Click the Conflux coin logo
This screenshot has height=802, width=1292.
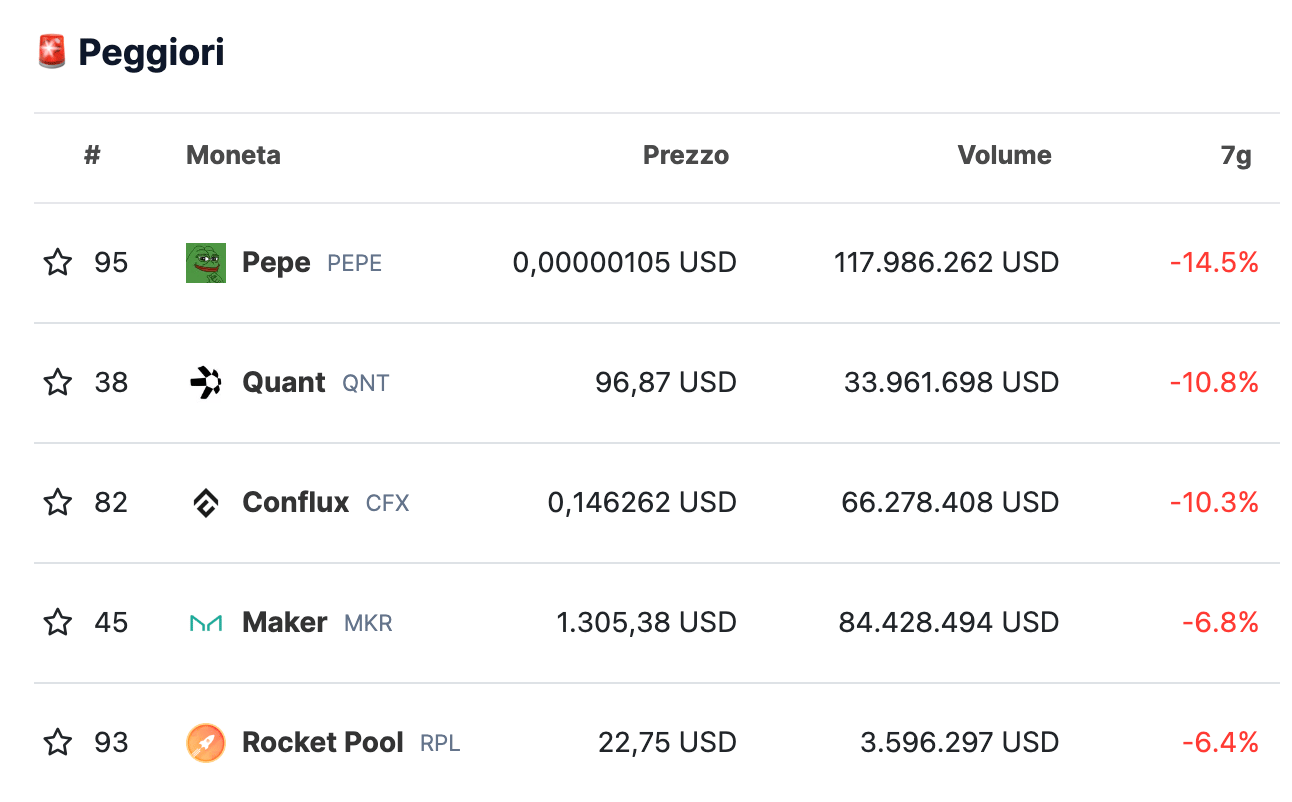(x=206, y=503)
